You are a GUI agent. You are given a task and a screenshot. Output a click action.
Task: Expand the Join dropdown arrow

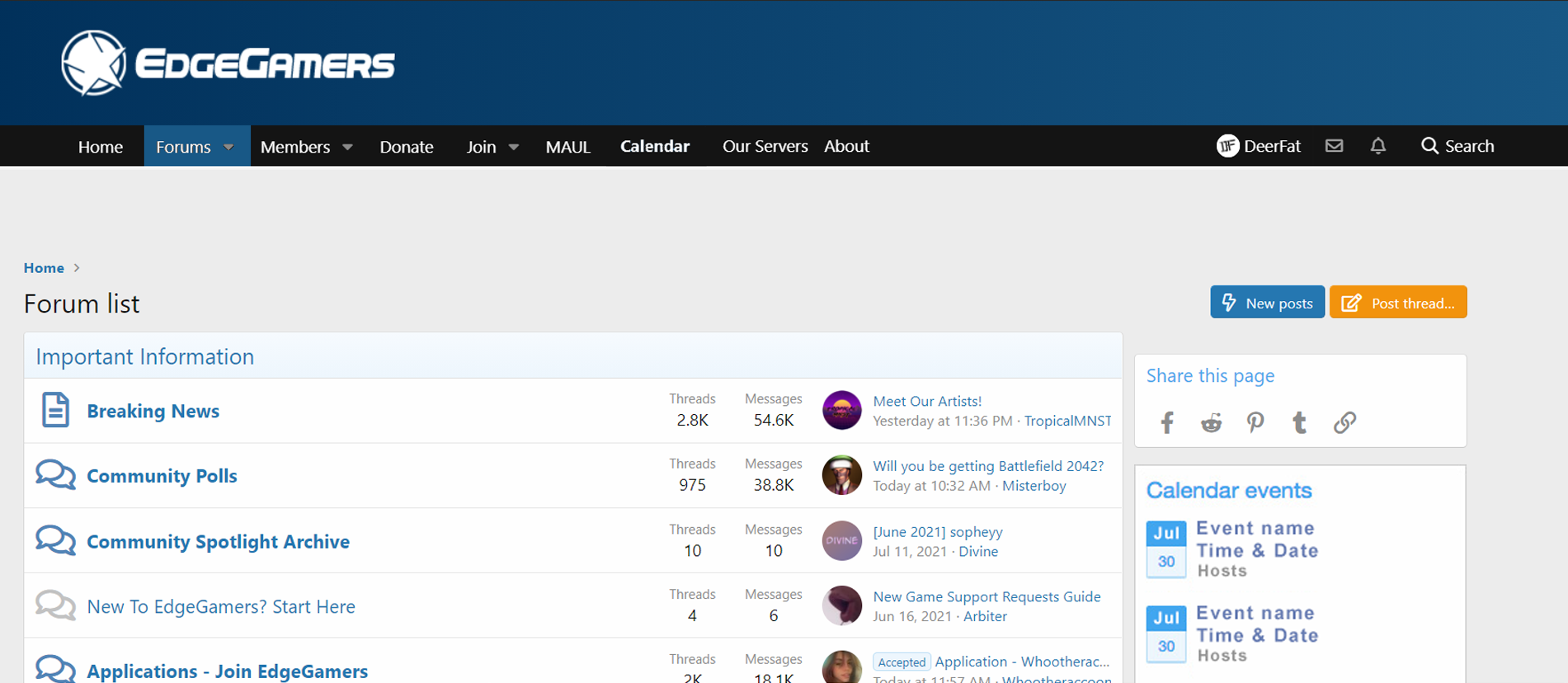coord(514,147)
